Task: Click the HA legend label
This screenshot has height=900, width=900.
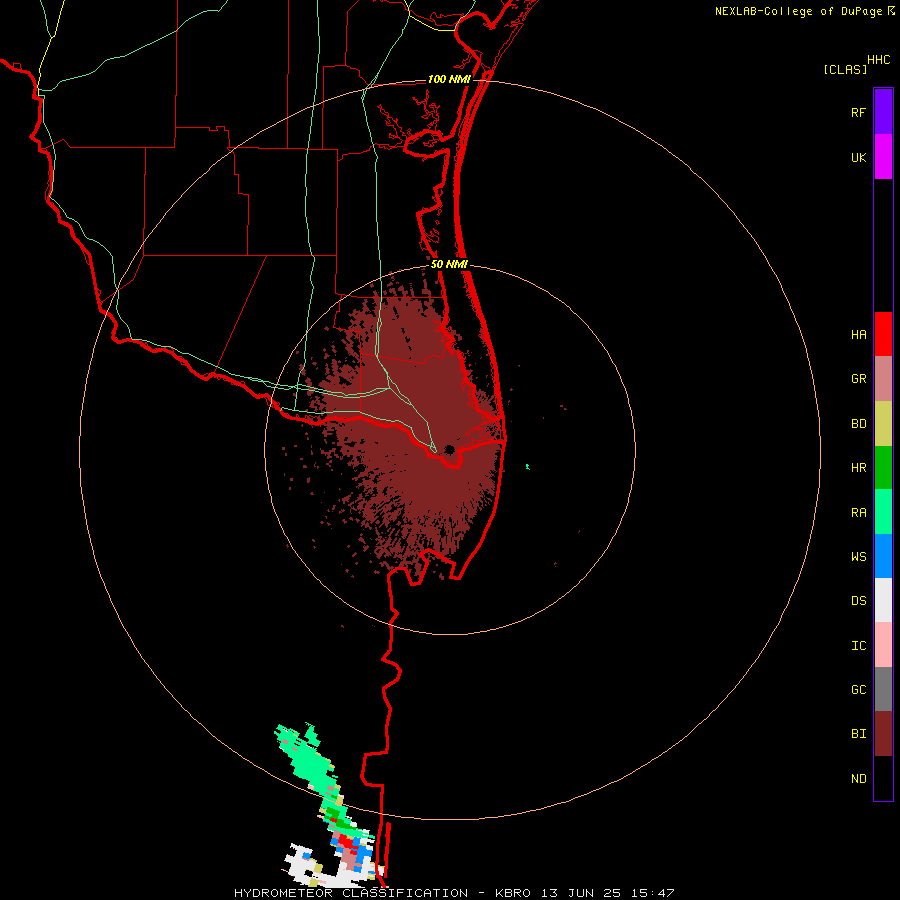Action: 858,335
